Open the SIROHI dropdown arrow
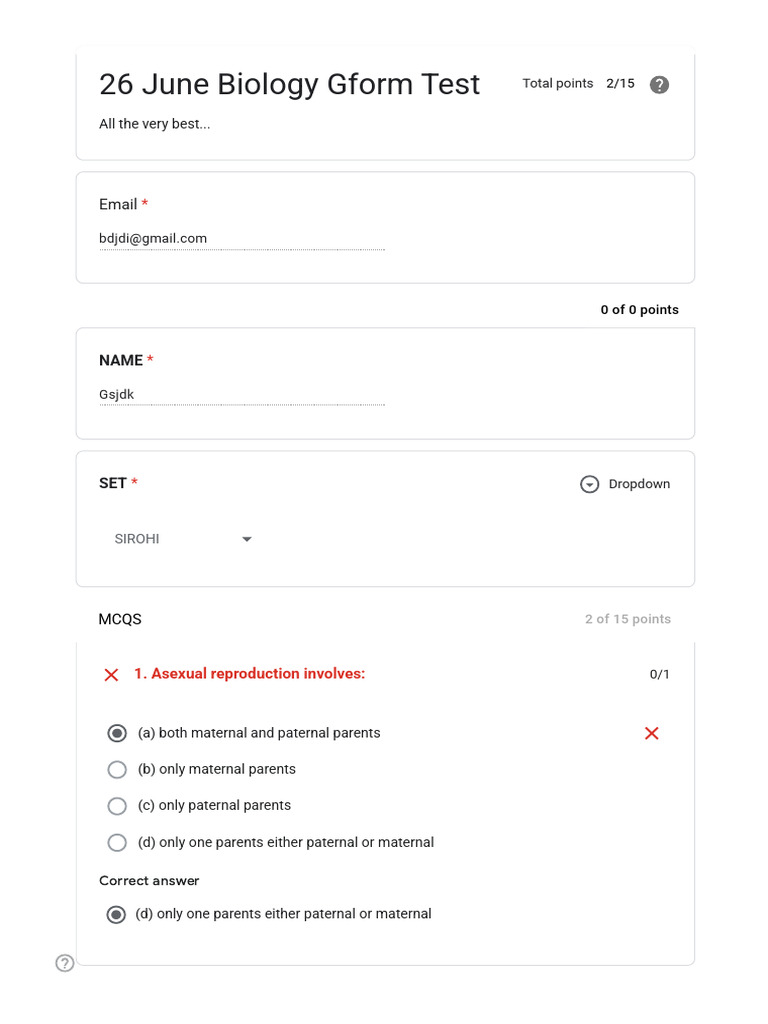768x1024 pixels. [247, 539]
